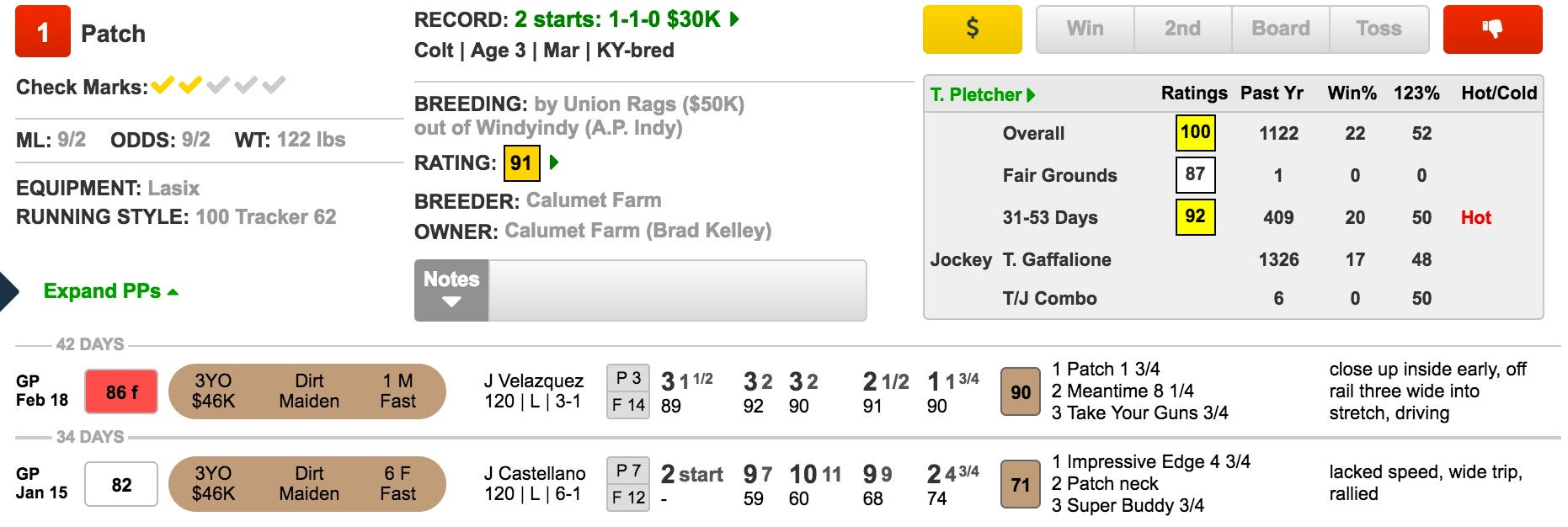The image size is (1568, 527).
Task: Click the red thumbs-down button
Action: [1492, 29]
